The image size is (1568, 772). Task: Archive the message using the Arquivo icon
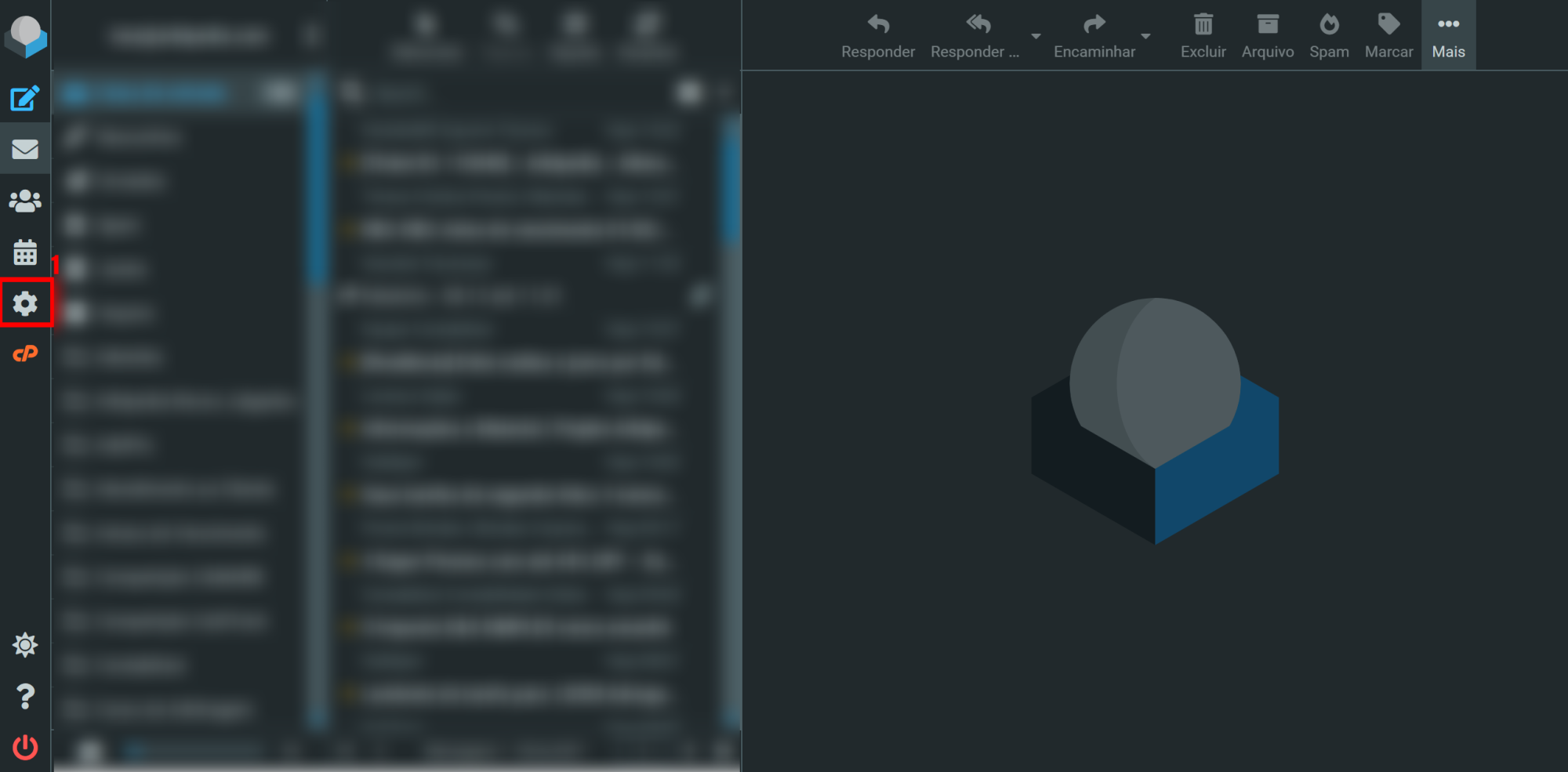(1267, 34)
